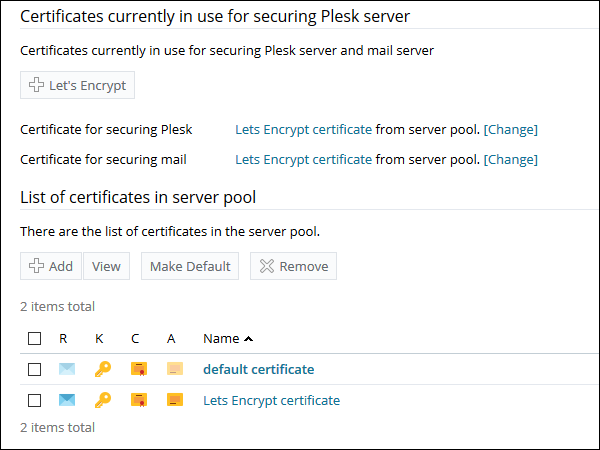
Task: Change the certificate for securing Plesk
Action: pyautogui.click(x=511, y=129)
